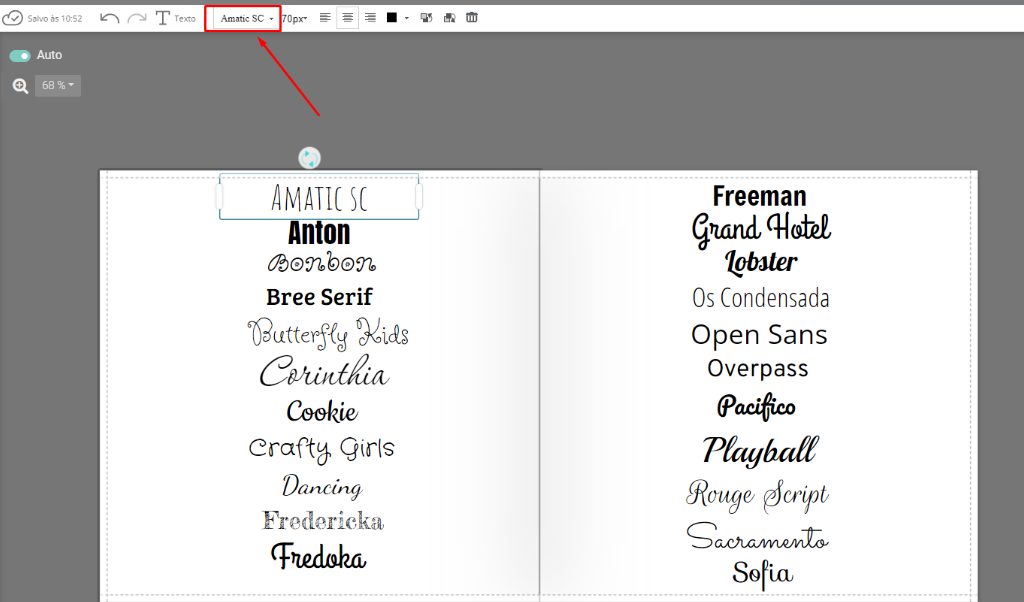Viewport: 1024px width, 602px height.
Task: Click the left handle of the Amatic SC box
Action: click(219, 197)
